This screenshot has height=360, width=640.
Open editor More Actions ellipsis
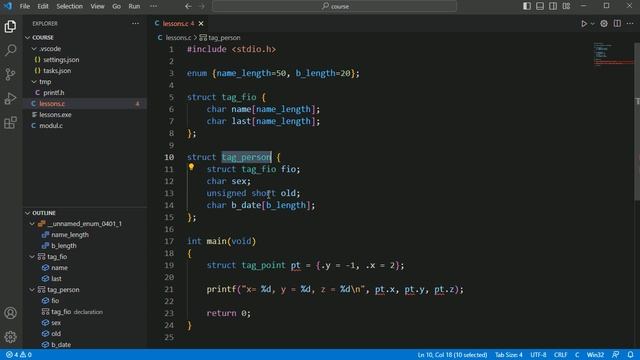point(630,24)
